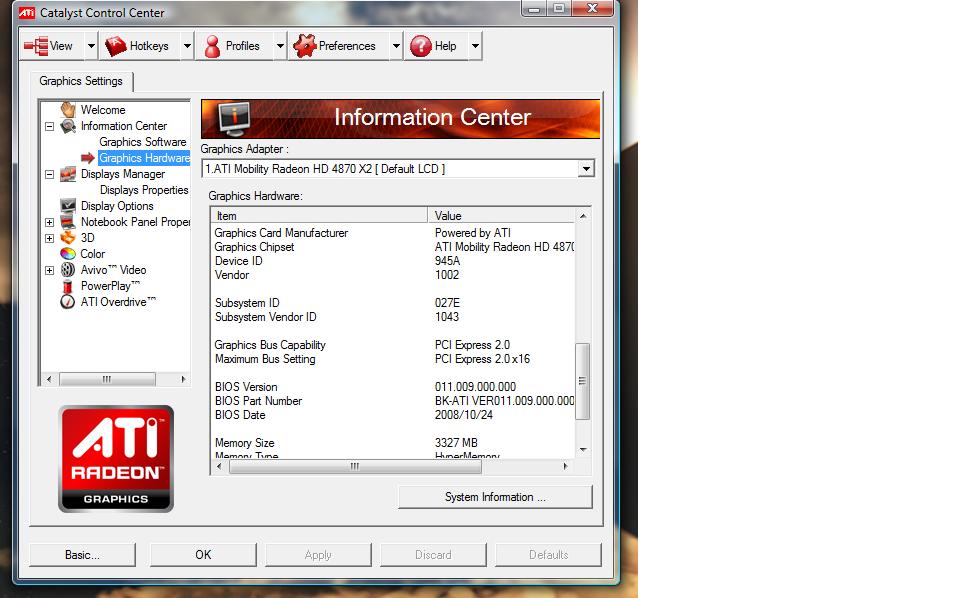The width and height of the screenshot is (960, 598).
Task: Click the Hotkeys keyboard icon
Action: pos(116,46)
